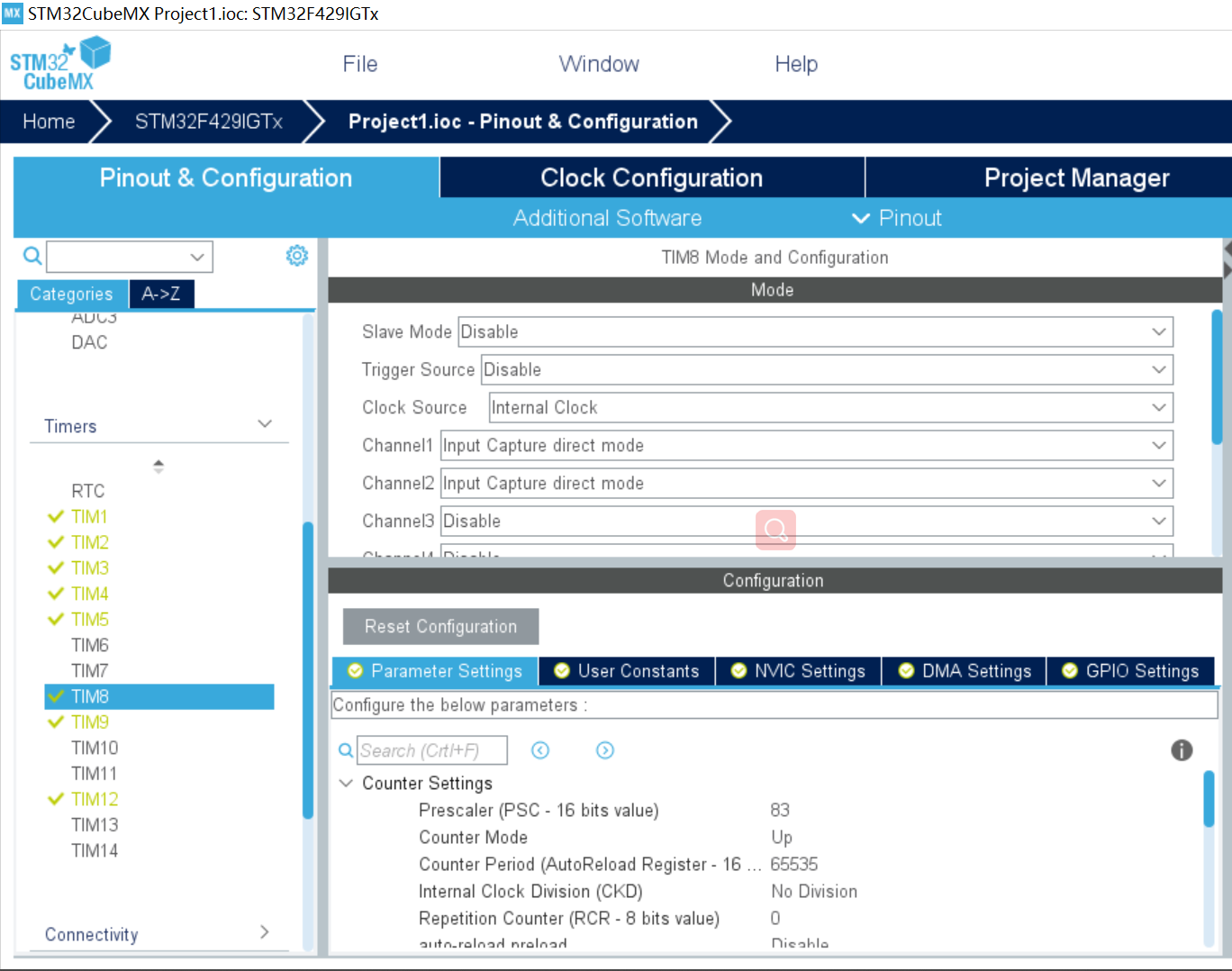Click the search magnifier icon in left panel
Viewport: 1232px width, 971px height.
pyautogui.click(x=32, y=257)
